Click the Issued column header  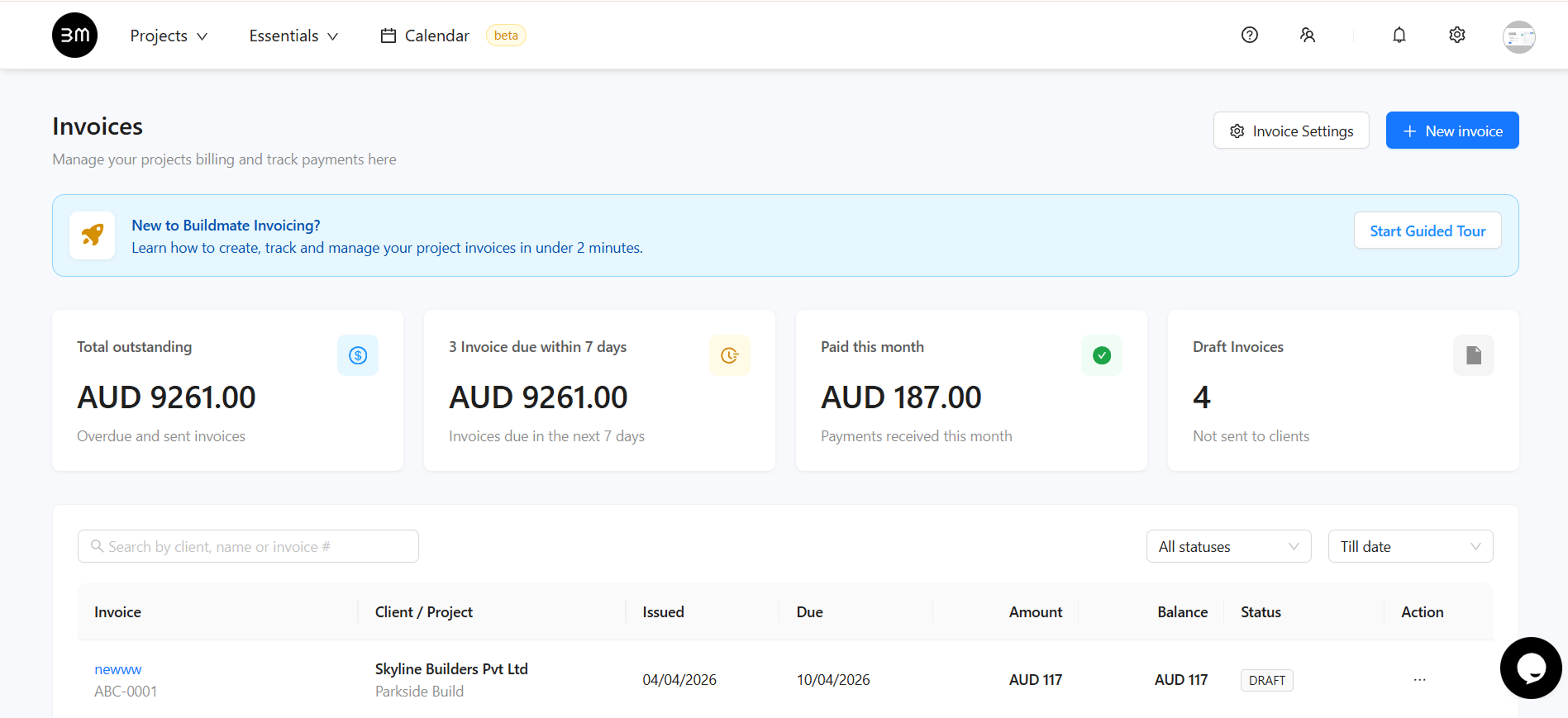pos(663,612)
